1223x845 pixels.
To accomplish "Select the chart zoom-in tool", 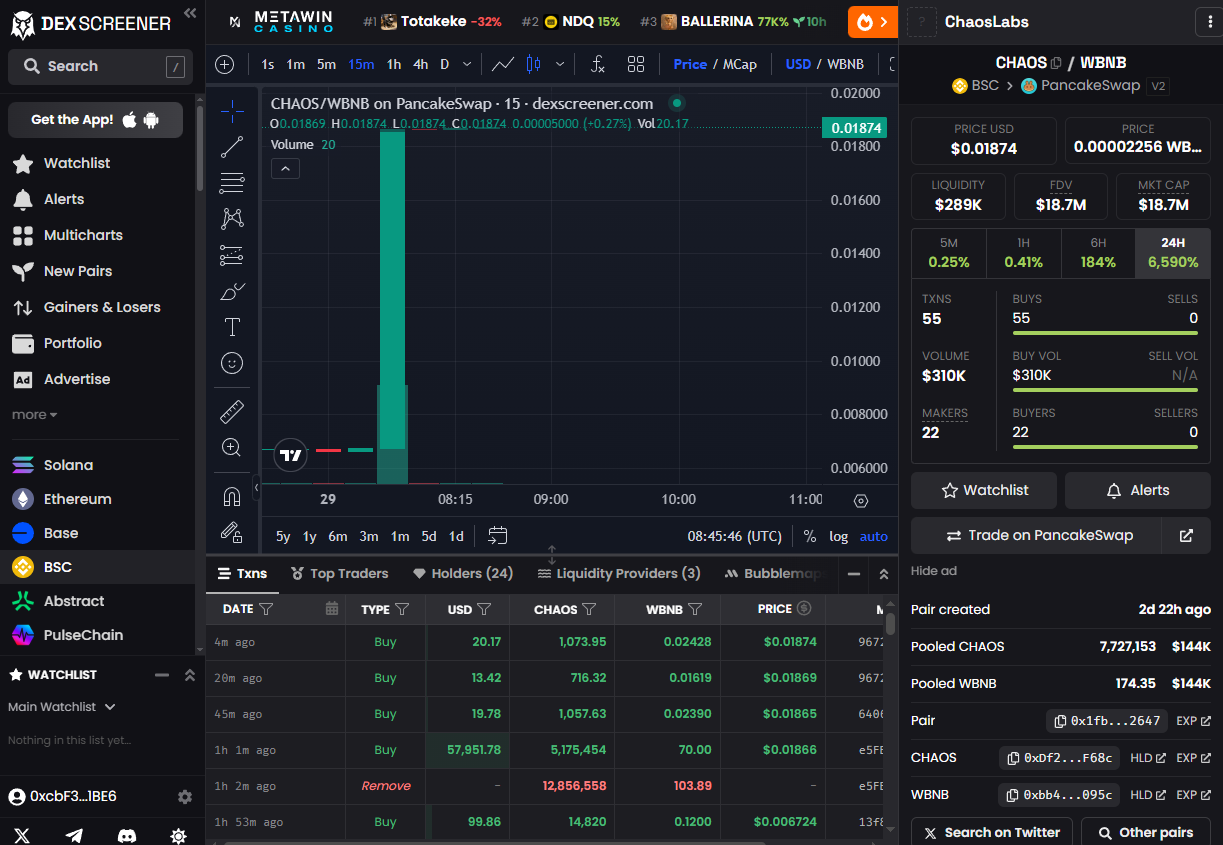I will [232, 447].
